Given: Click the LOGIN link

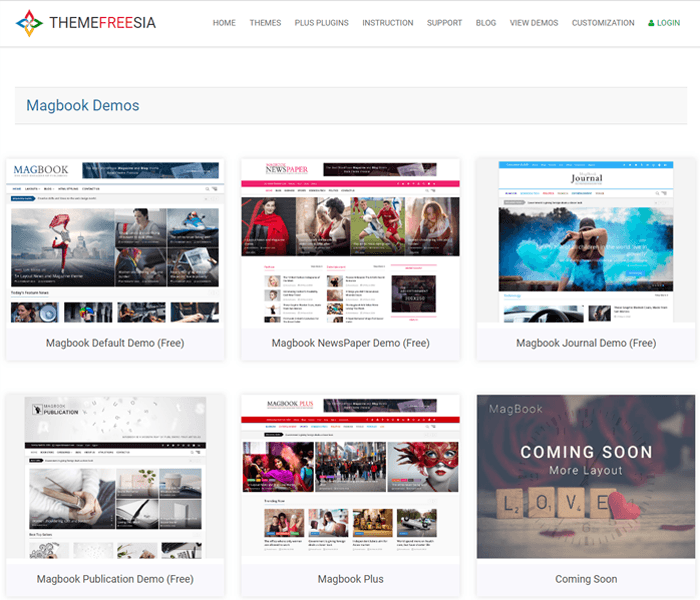Looking at the screenshot, I should tap(668, 23).
